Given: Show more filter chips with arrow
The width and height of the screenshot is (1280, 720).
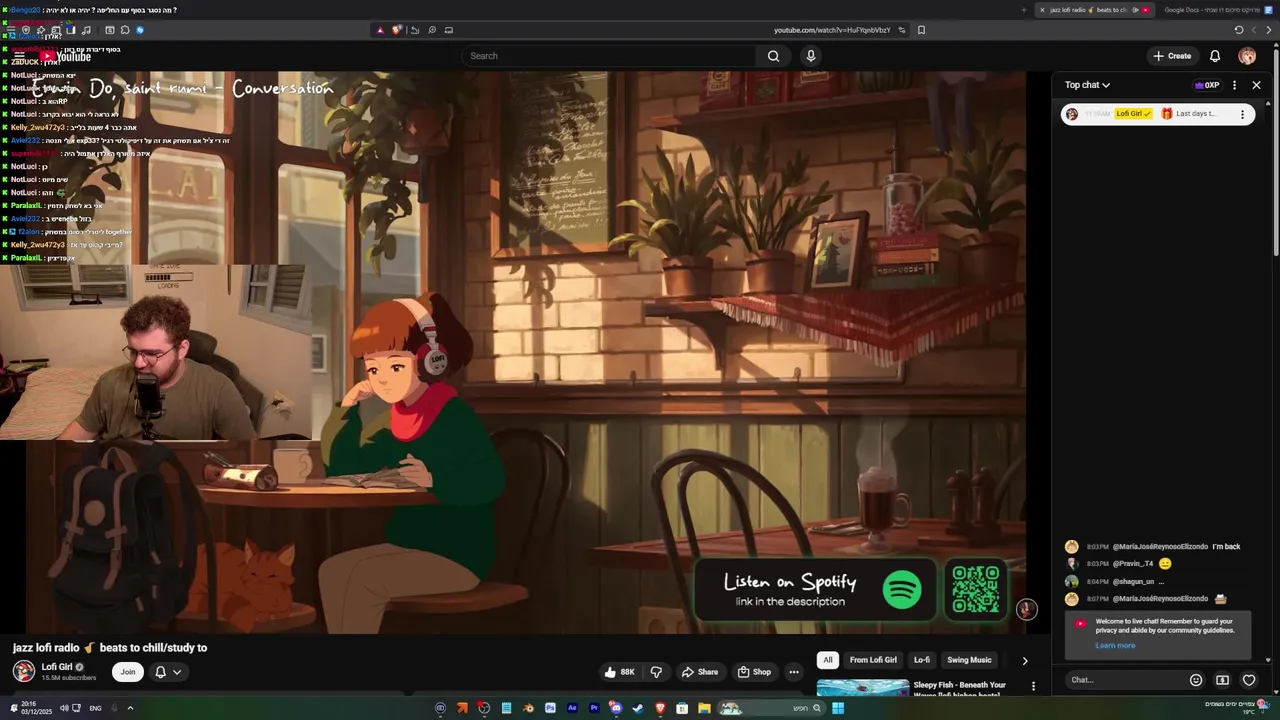Looking at the screenshot, I should [x=1024, y=660].
